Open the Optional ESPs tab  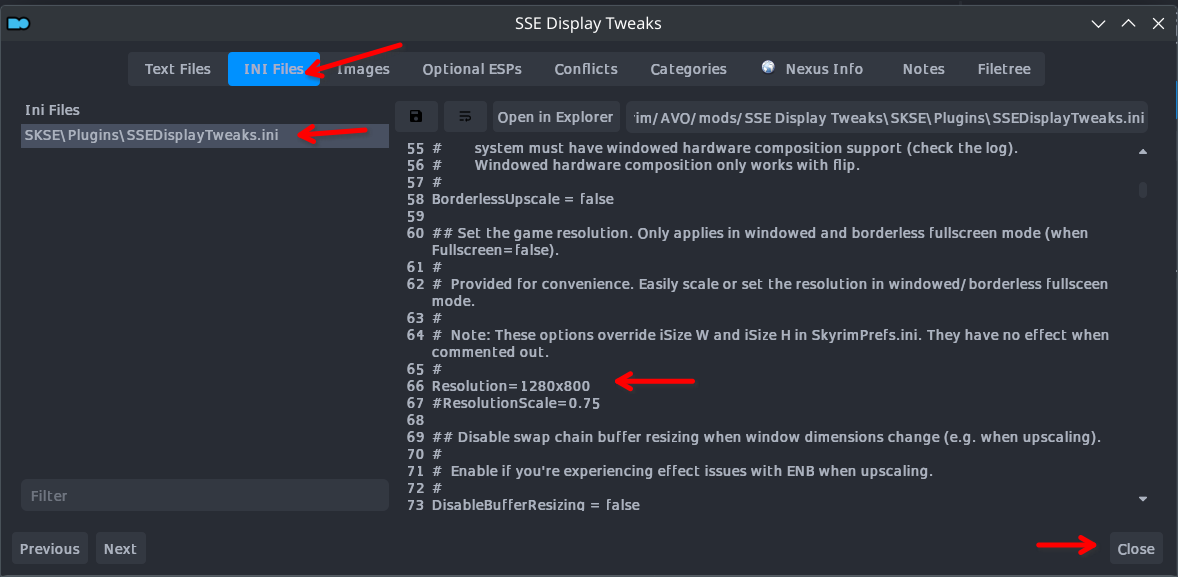coord(472,69)
